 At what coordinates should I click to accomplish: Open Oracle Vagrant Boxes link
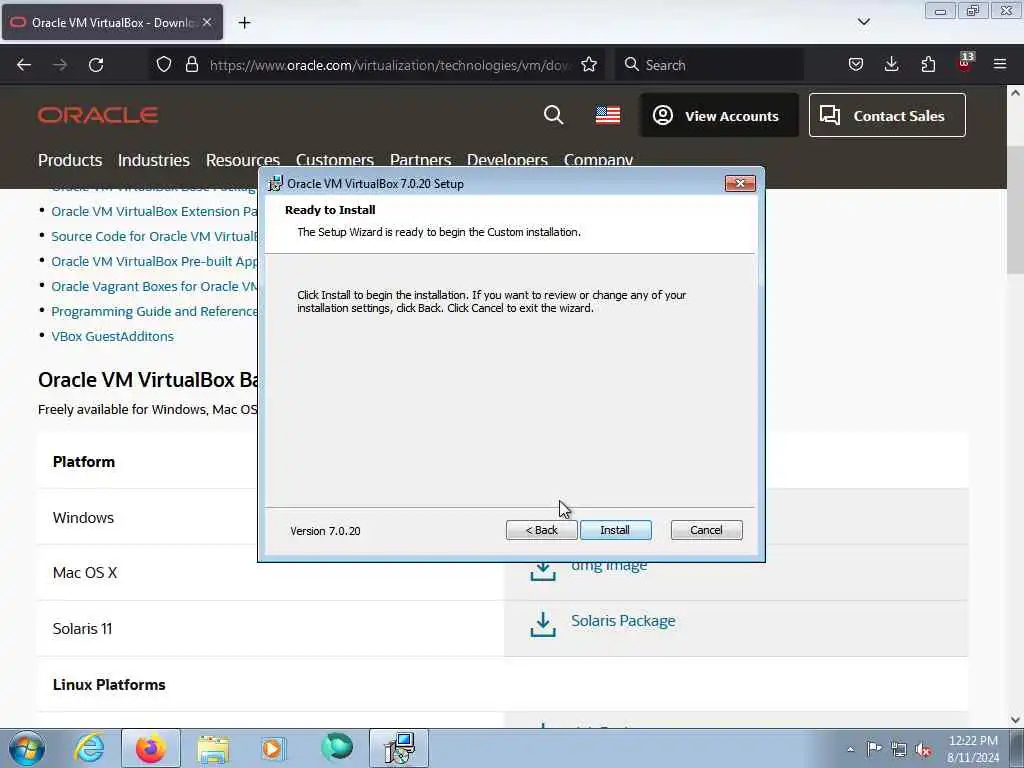[x=154, y=287]
